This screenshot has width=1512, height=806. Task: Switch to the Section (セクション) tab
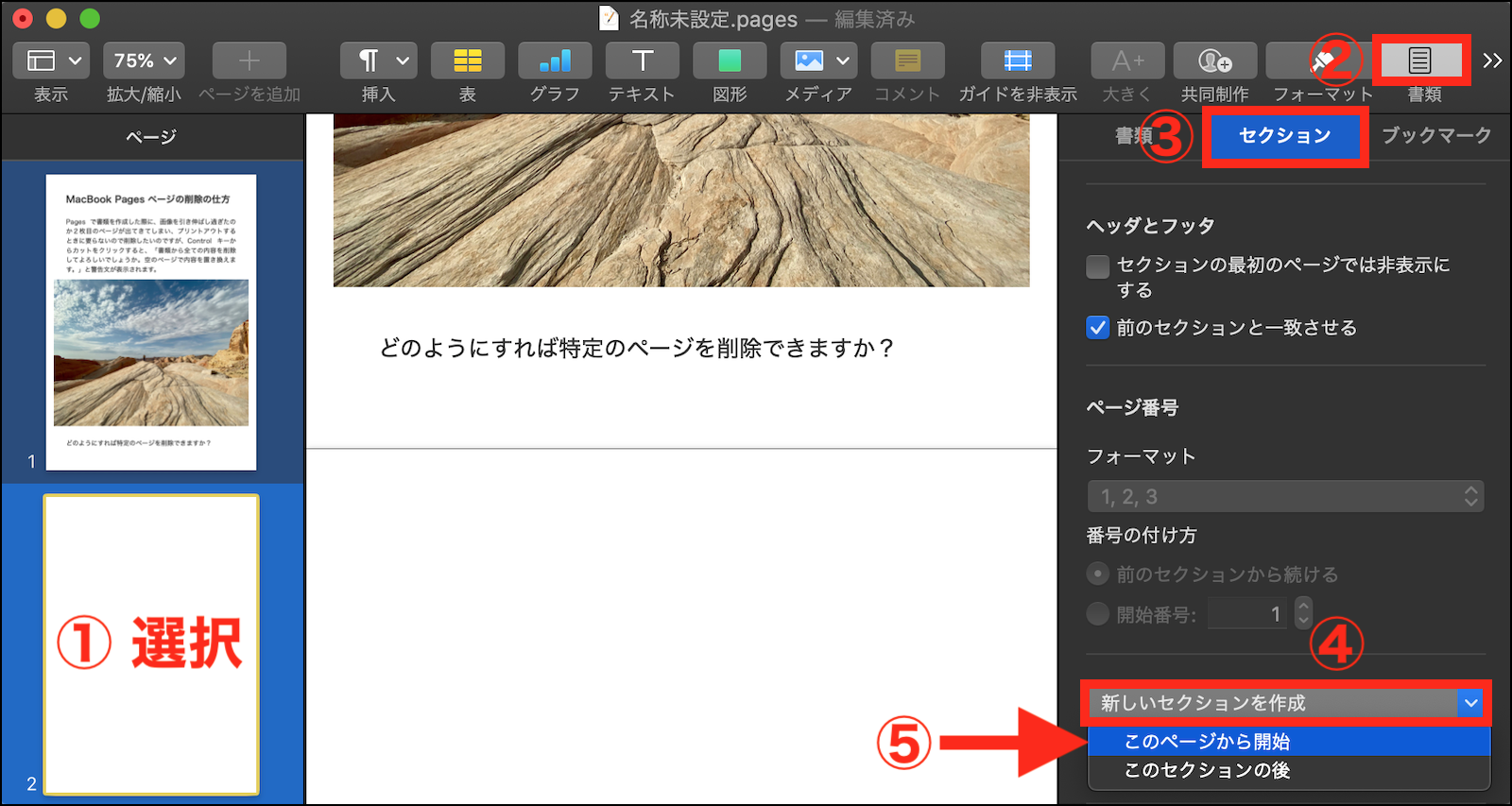pyautogui.click(x=1284, y=136)
